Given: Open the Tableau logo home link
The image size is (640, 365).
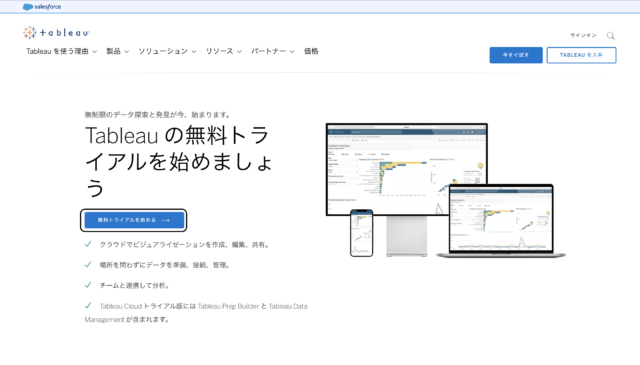Looking at the screenshot, I should point(56,33).
